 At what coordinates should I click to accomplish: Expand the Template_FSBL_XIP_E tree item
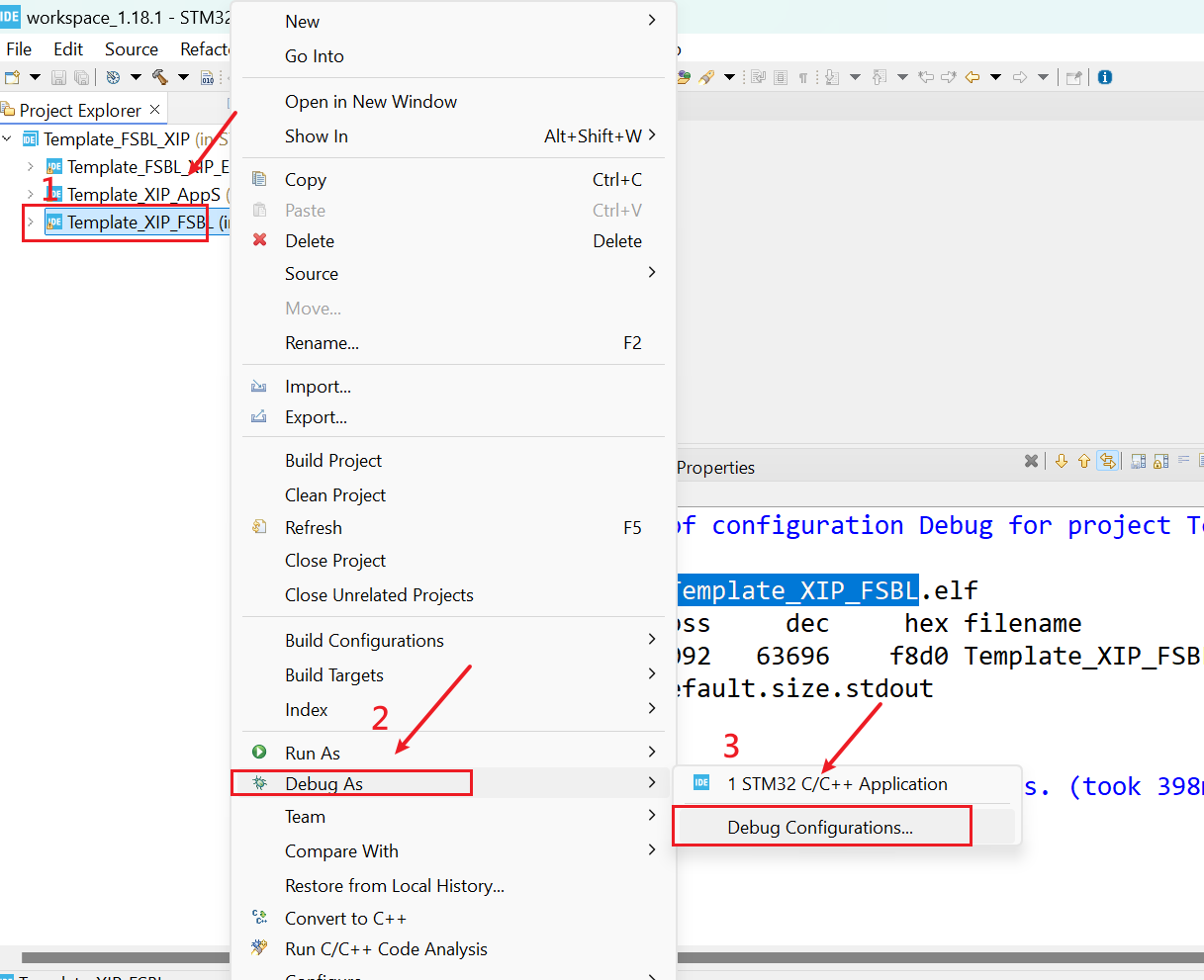(x=31, y=166)
